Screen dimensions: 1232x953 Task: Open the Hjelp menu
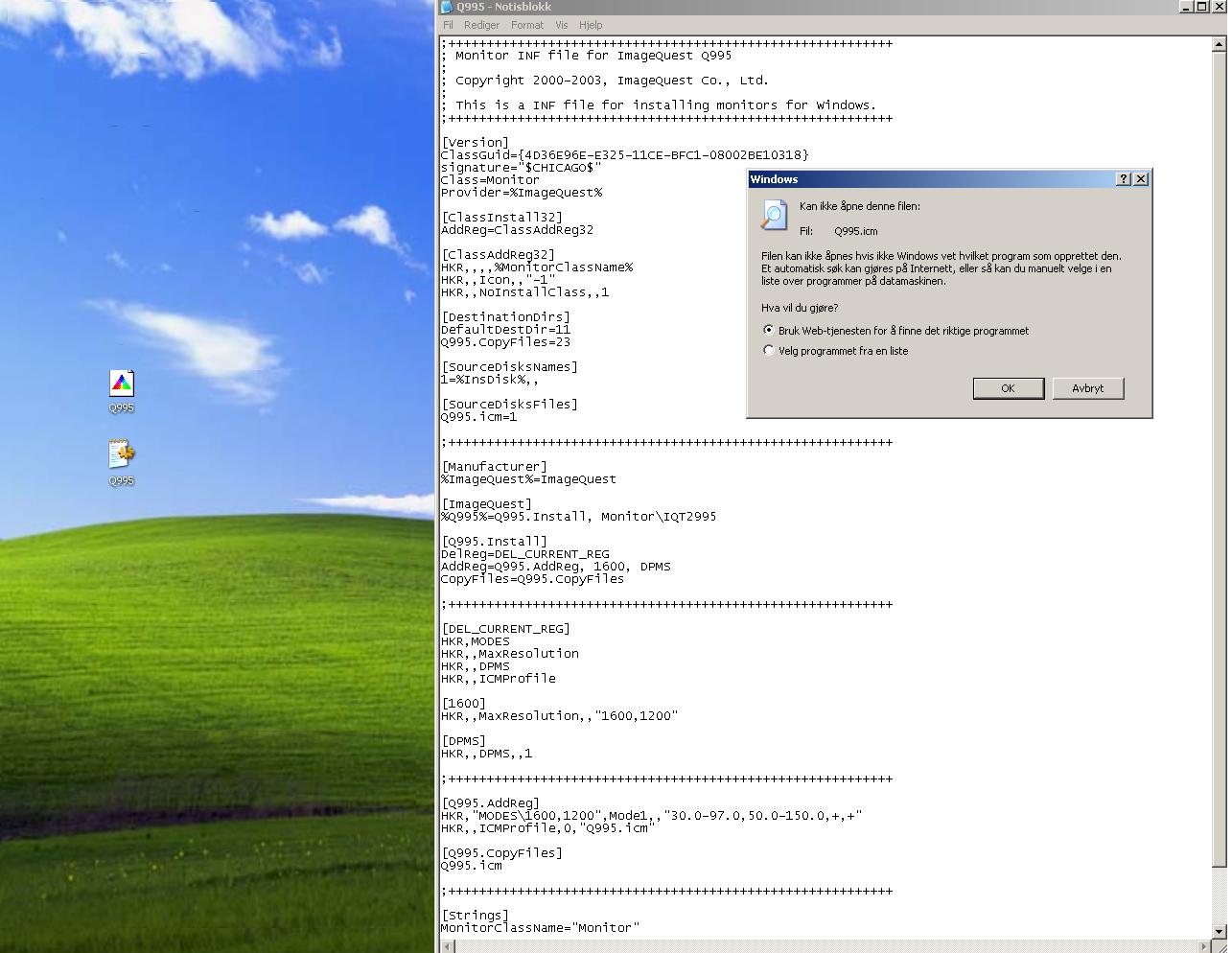(591, 25)
